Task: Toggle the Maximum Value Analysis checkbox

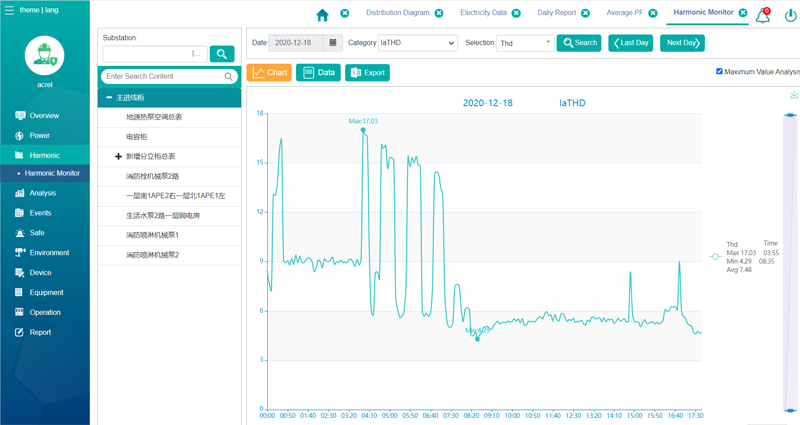Action: click(719, 72)
